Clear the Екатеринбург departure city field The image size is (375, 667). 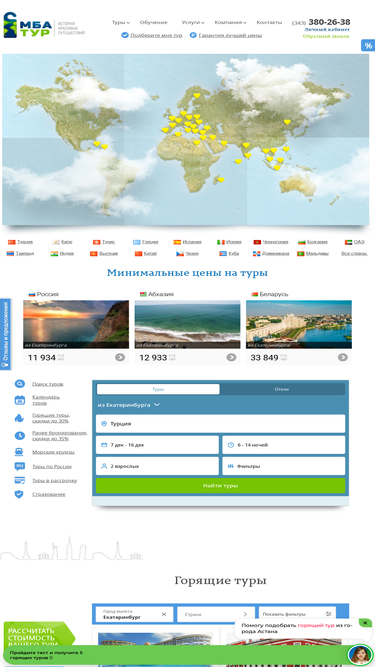coord(164,614)
